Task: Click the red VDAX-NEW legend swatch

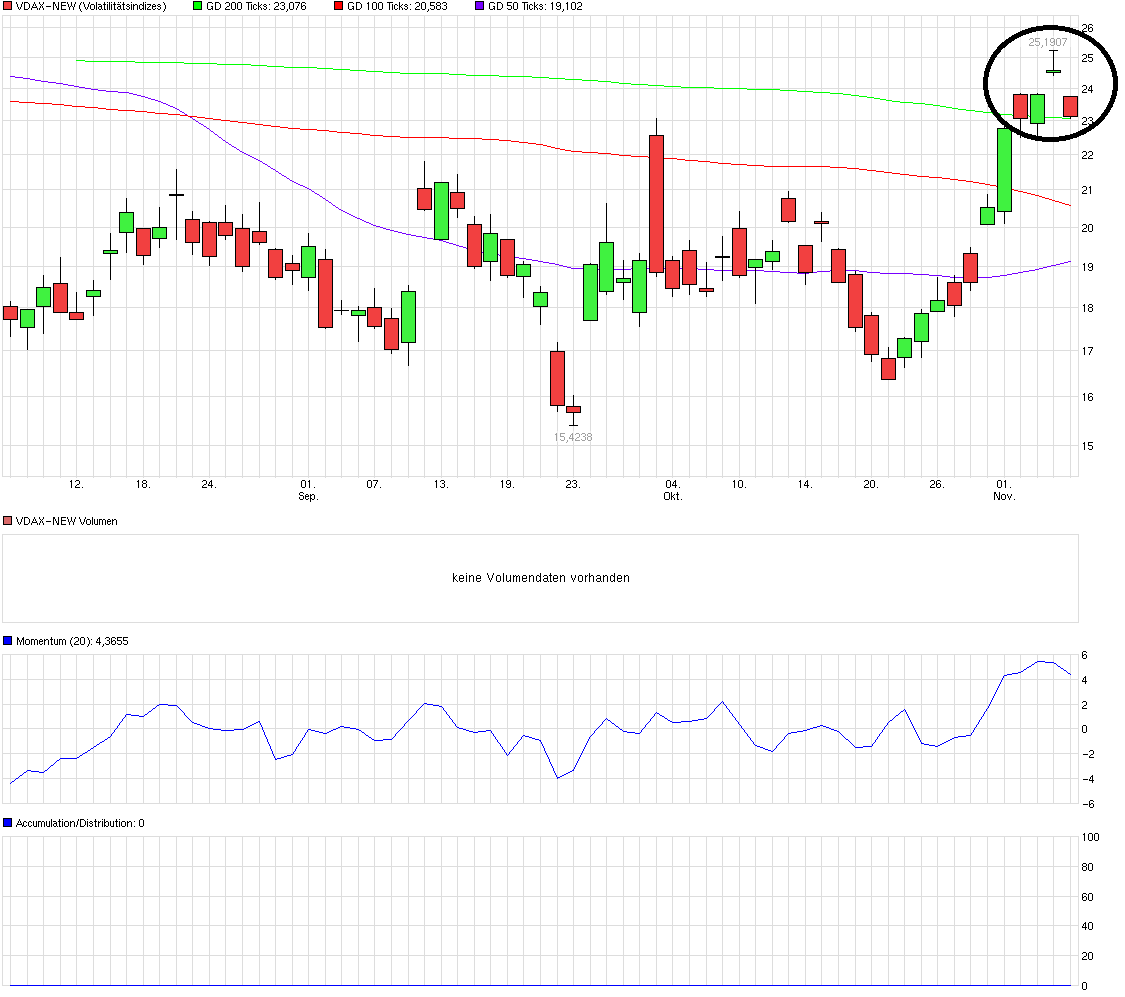Action: click(x=7, y=6)
